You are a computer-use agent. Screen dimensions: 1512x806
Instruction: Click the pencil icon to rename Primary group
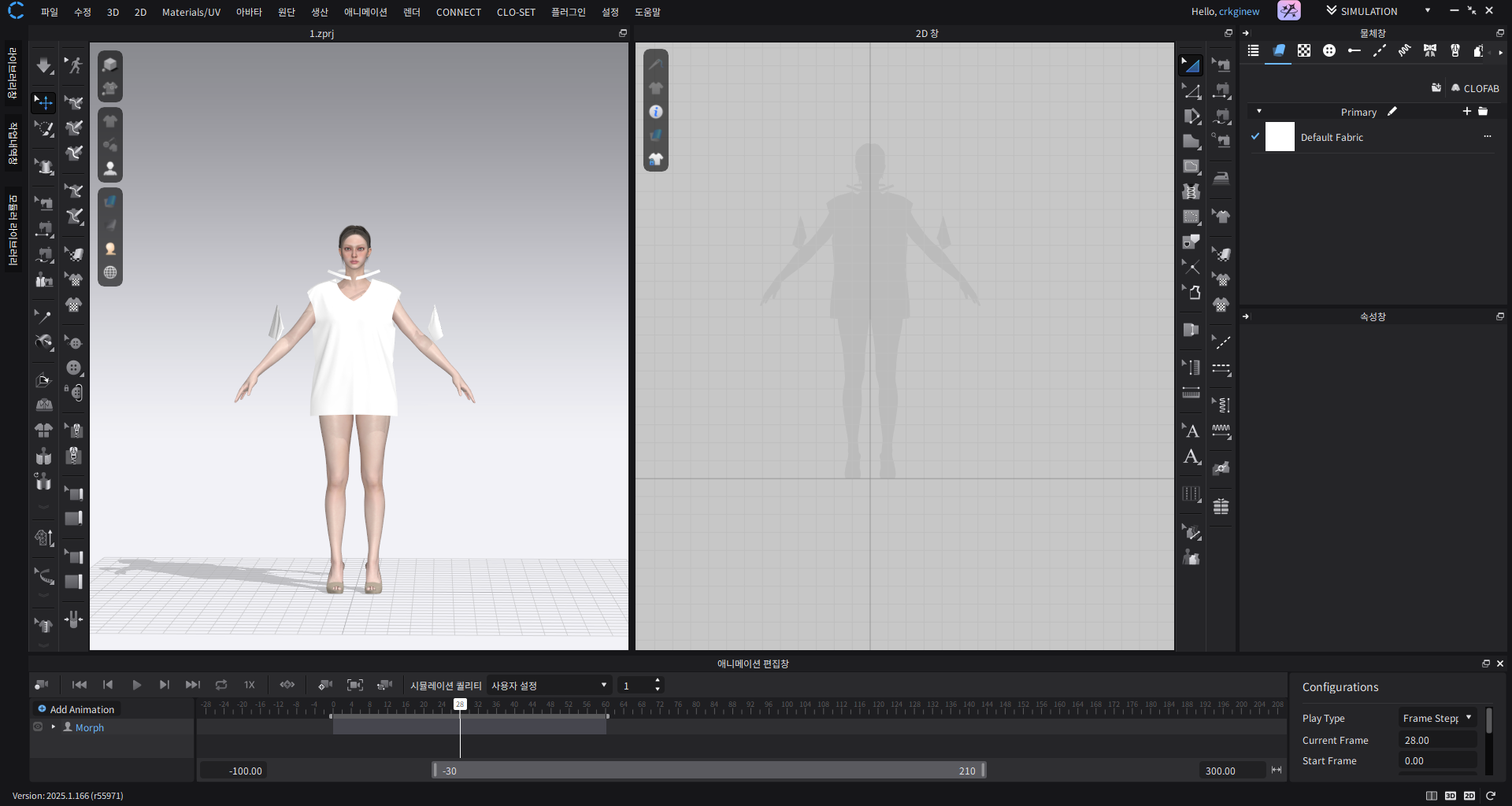[x=1392, y=112]
